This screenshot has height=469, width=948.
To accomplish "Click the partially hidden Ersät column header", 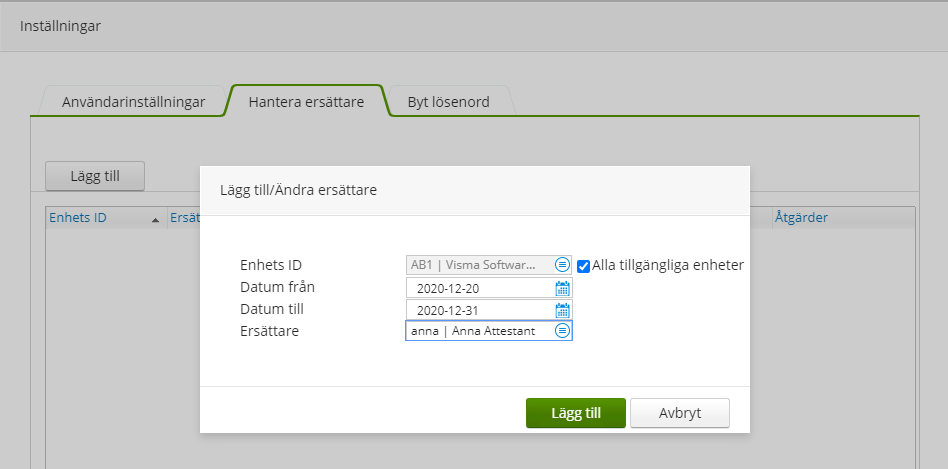I will (183, 218).
